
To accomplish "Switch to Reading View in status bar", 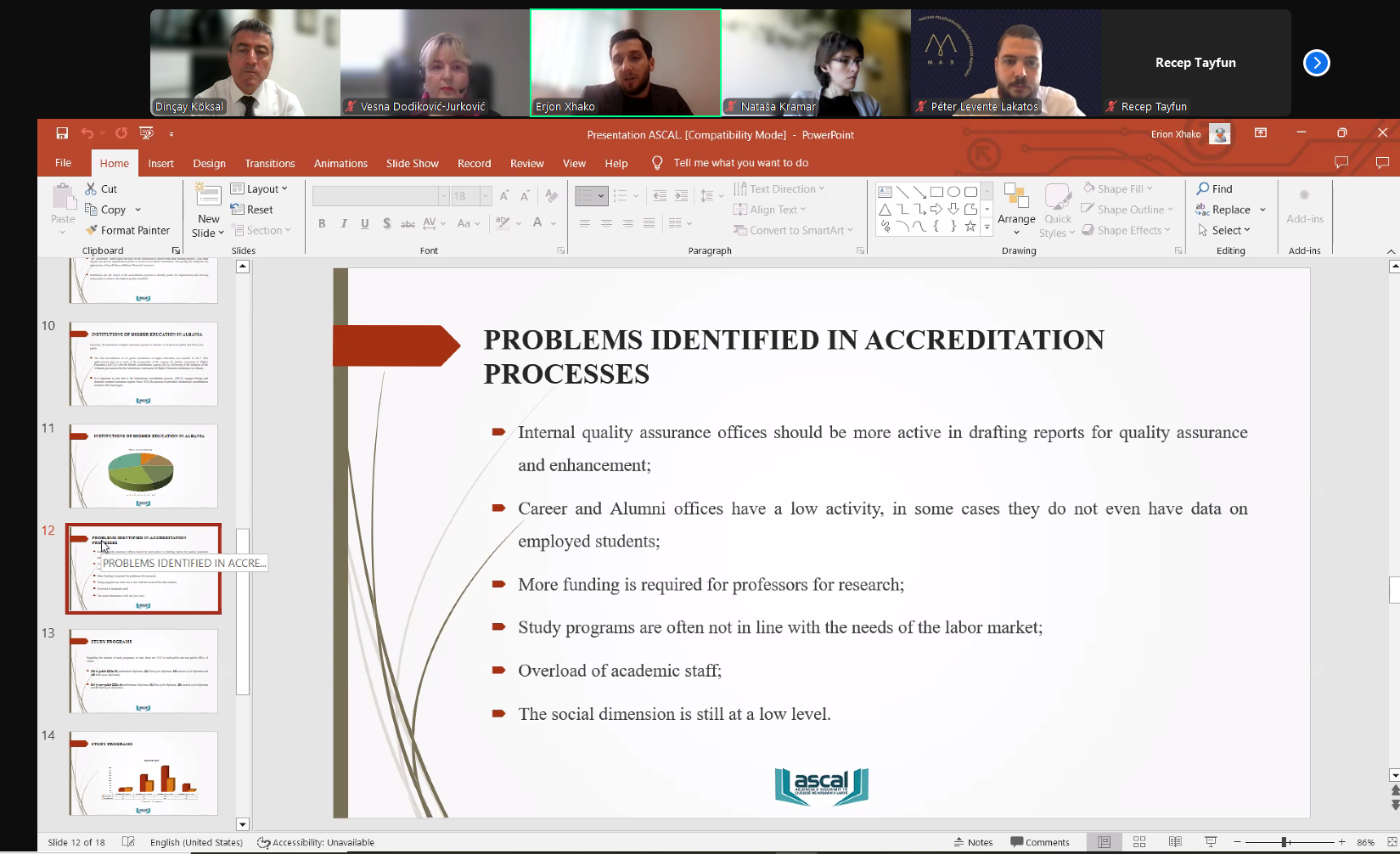I will (1175, 842).
